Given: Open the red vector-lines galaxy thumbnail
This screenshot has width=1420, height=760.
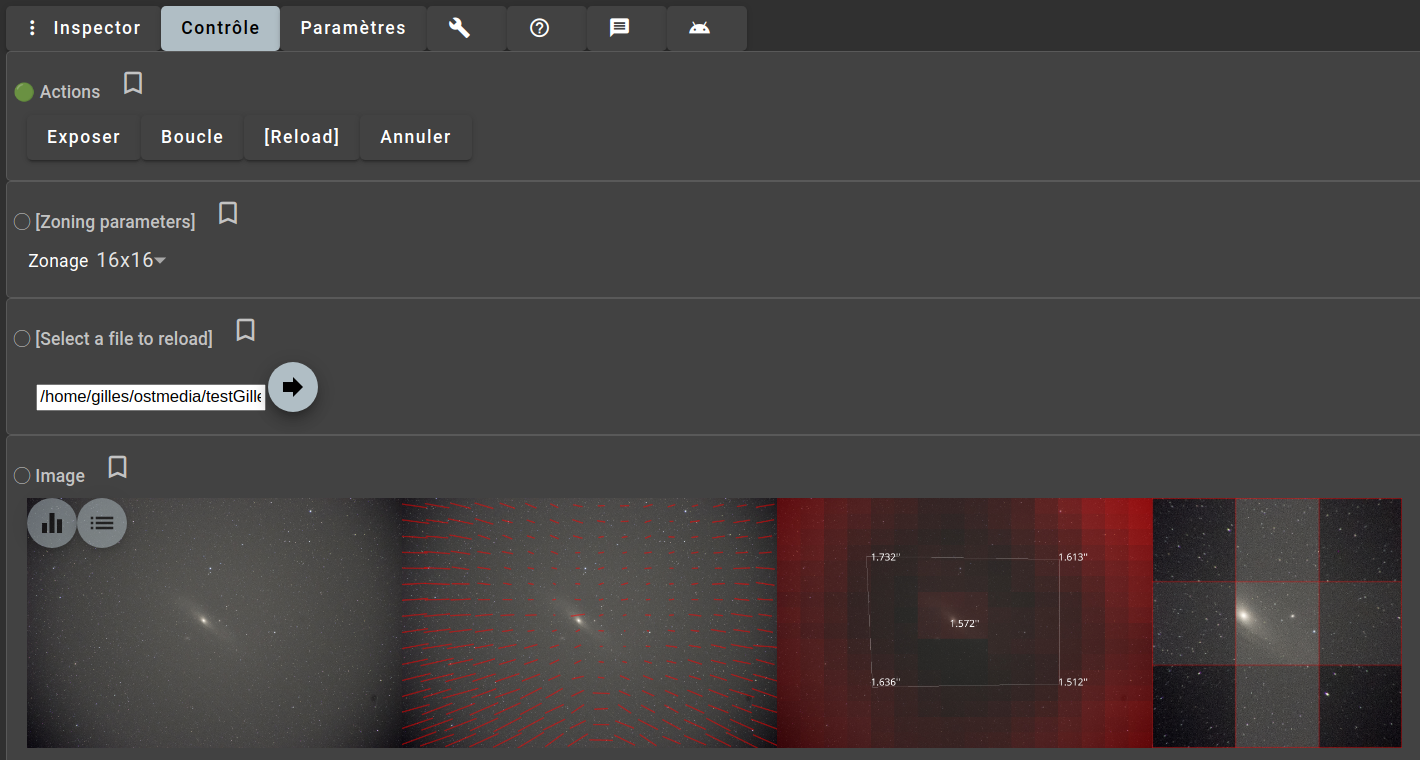Looking at the screenshot, I should pos(590,622).
